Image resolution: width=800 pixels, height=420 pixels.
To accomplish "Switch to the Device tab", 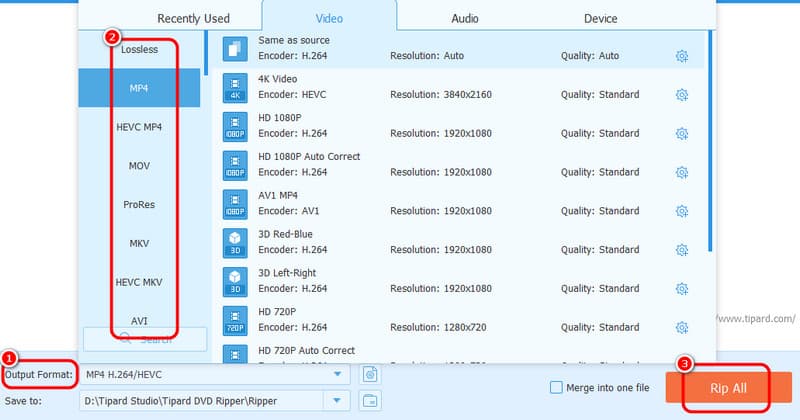I will point(601,18).
